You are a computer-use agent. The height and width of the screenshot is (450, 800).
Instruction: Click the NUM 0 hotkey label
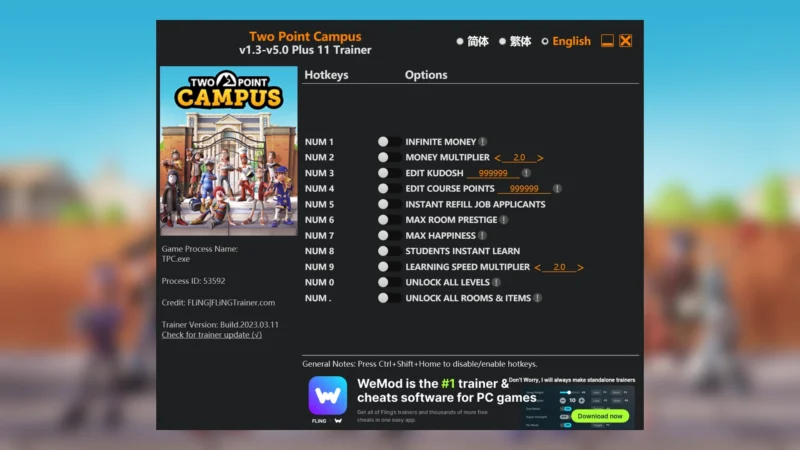click(319, 282)
